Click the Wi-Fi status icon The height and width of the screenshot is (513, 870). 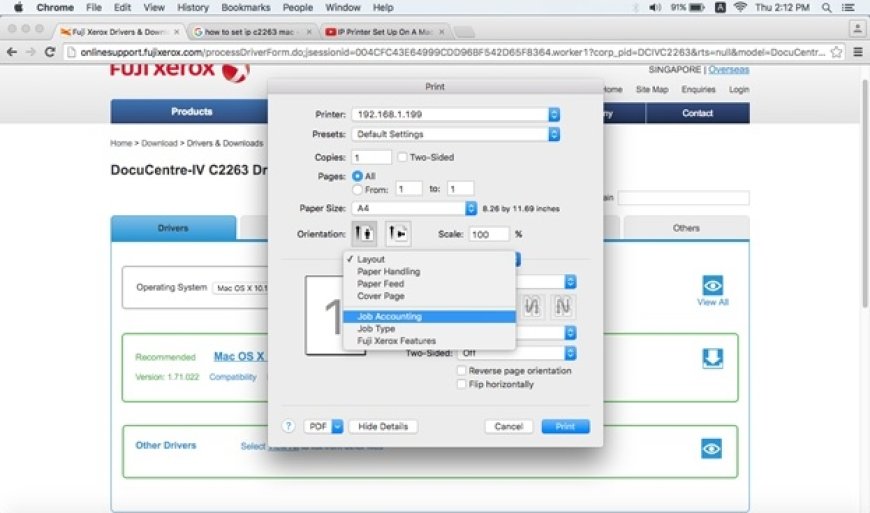tap(740, 7)
